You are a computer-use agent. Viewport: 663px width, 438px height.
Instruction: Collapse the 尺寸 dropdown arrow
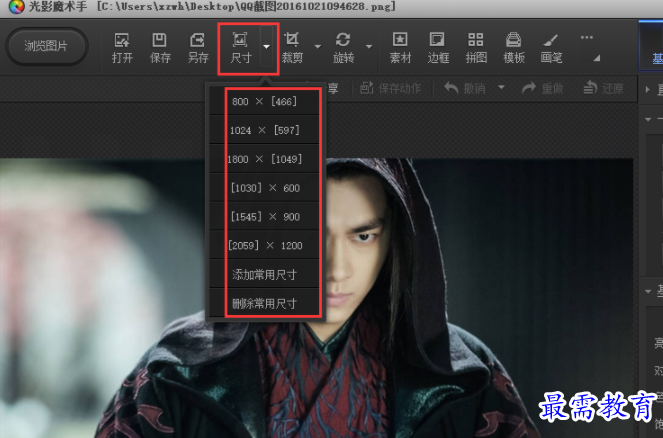tap(266, 47)
